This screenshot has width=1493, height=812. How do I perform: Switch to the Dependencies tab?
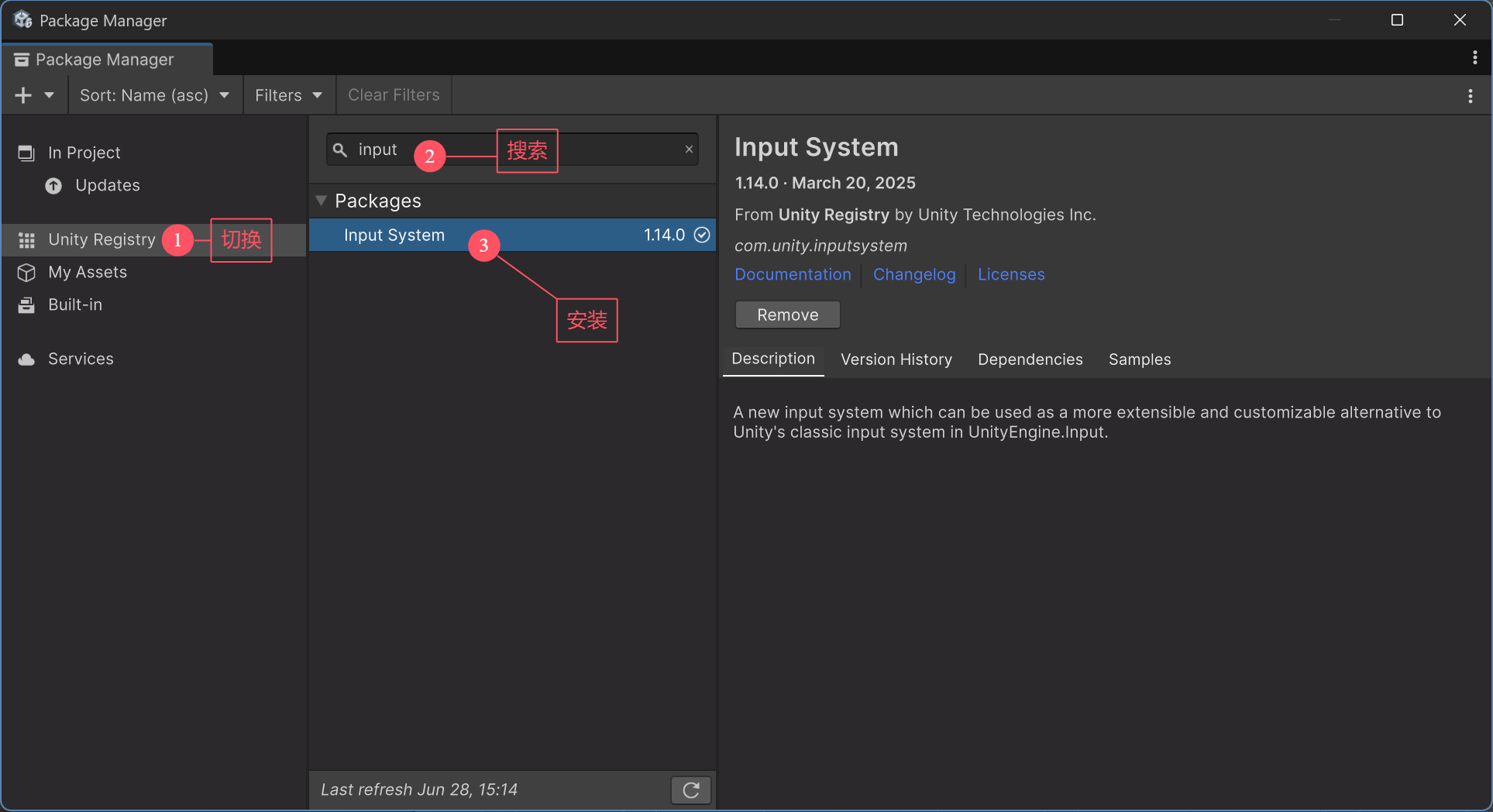pyautogui.click(x=1030, y=360)
